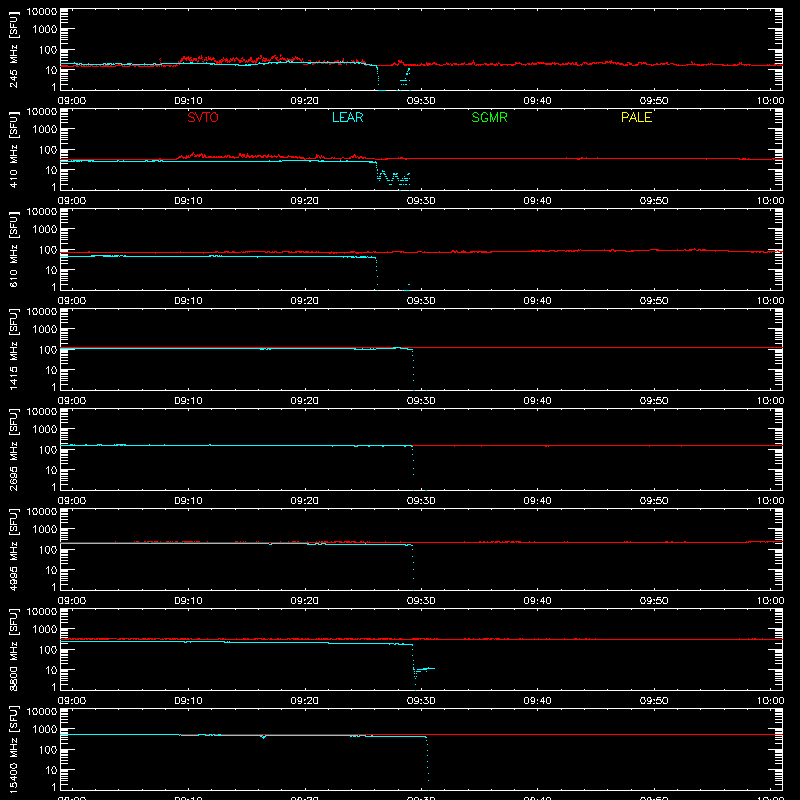This screenshot has width=800, height=800.
Task: Click the red SVTO legend label
Action: (x=203, y=117)
